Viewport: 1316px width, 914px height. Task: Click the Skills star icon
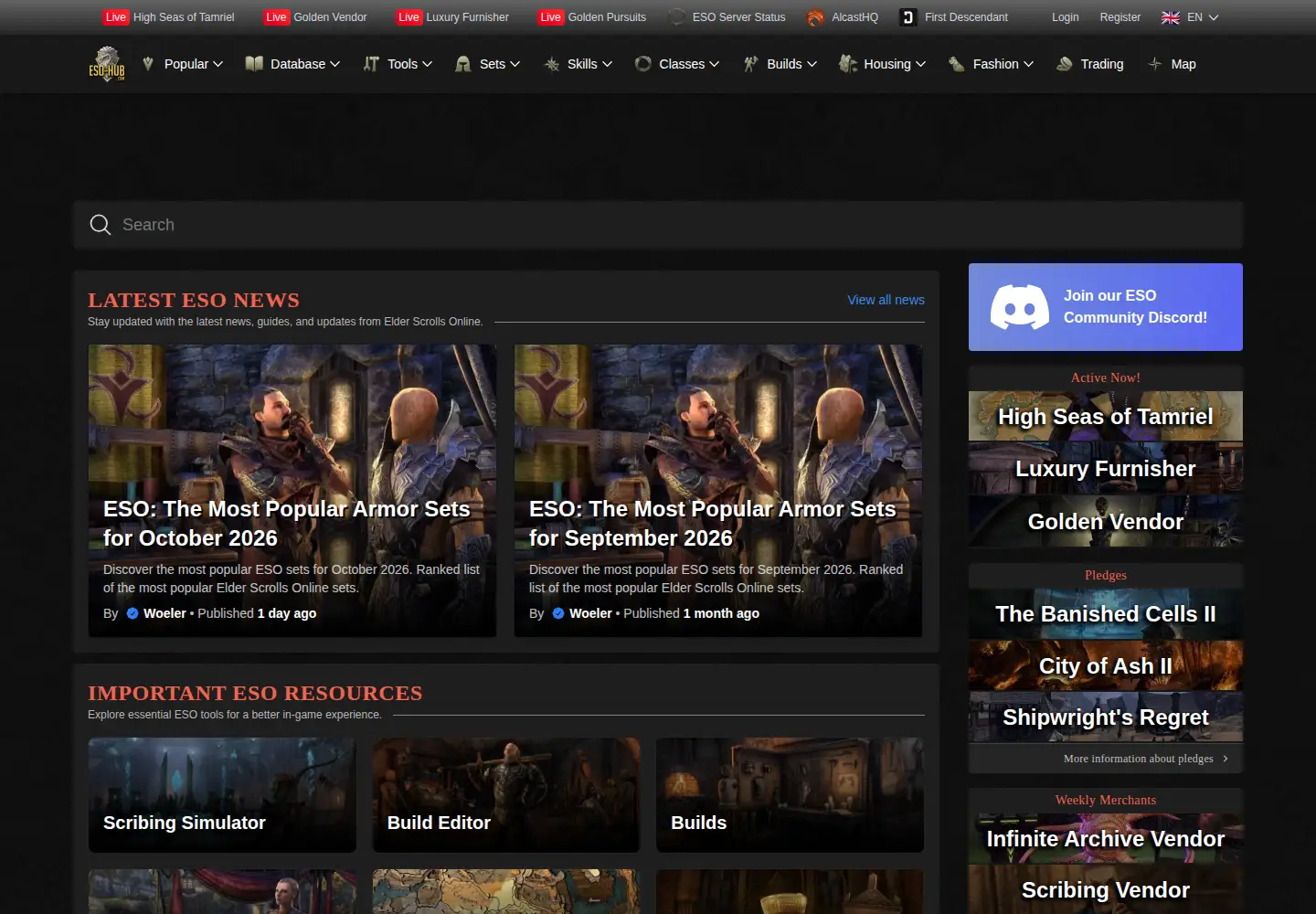point(552,64)
